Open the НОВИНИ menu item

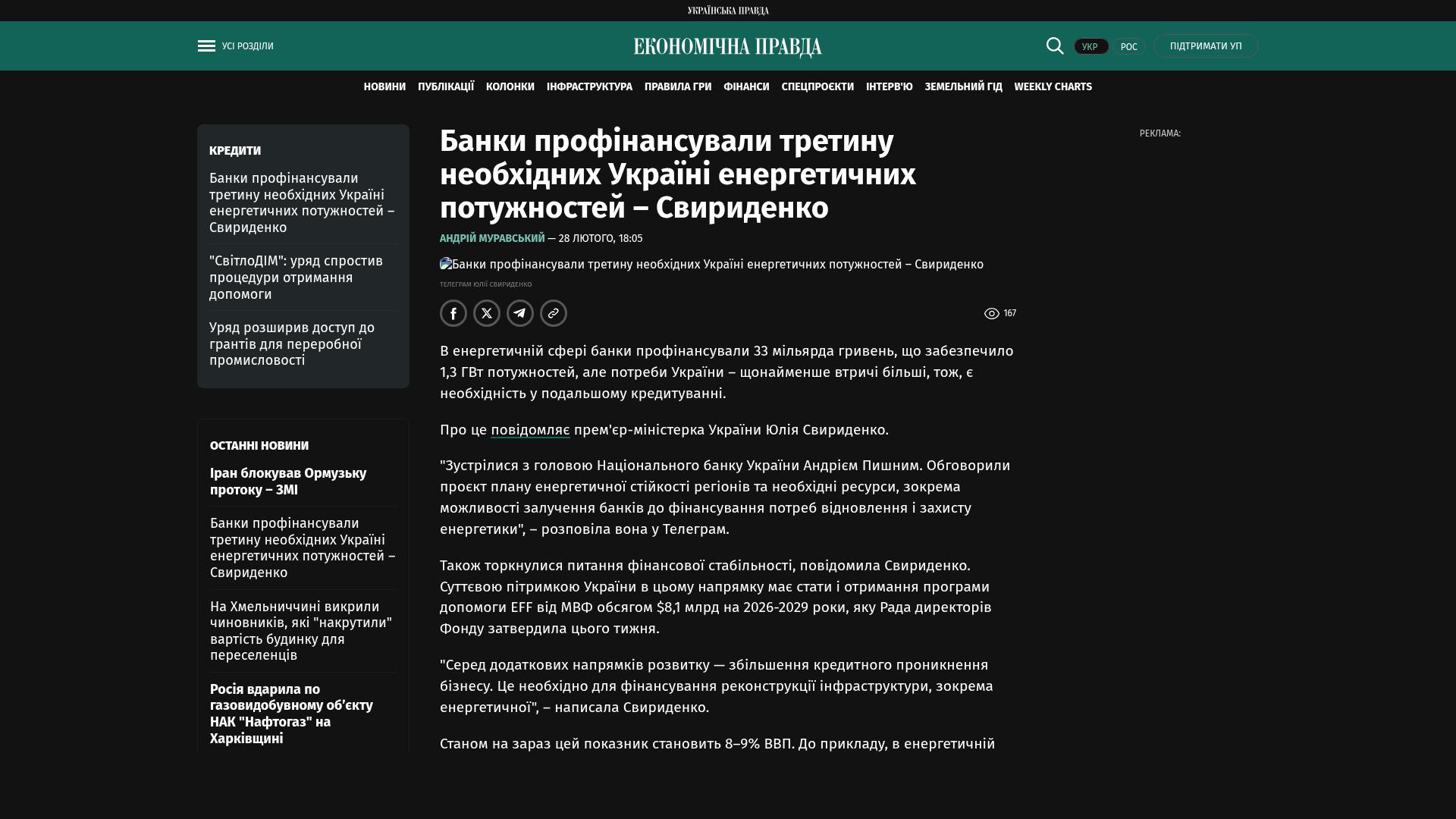[x=384, y=87]
